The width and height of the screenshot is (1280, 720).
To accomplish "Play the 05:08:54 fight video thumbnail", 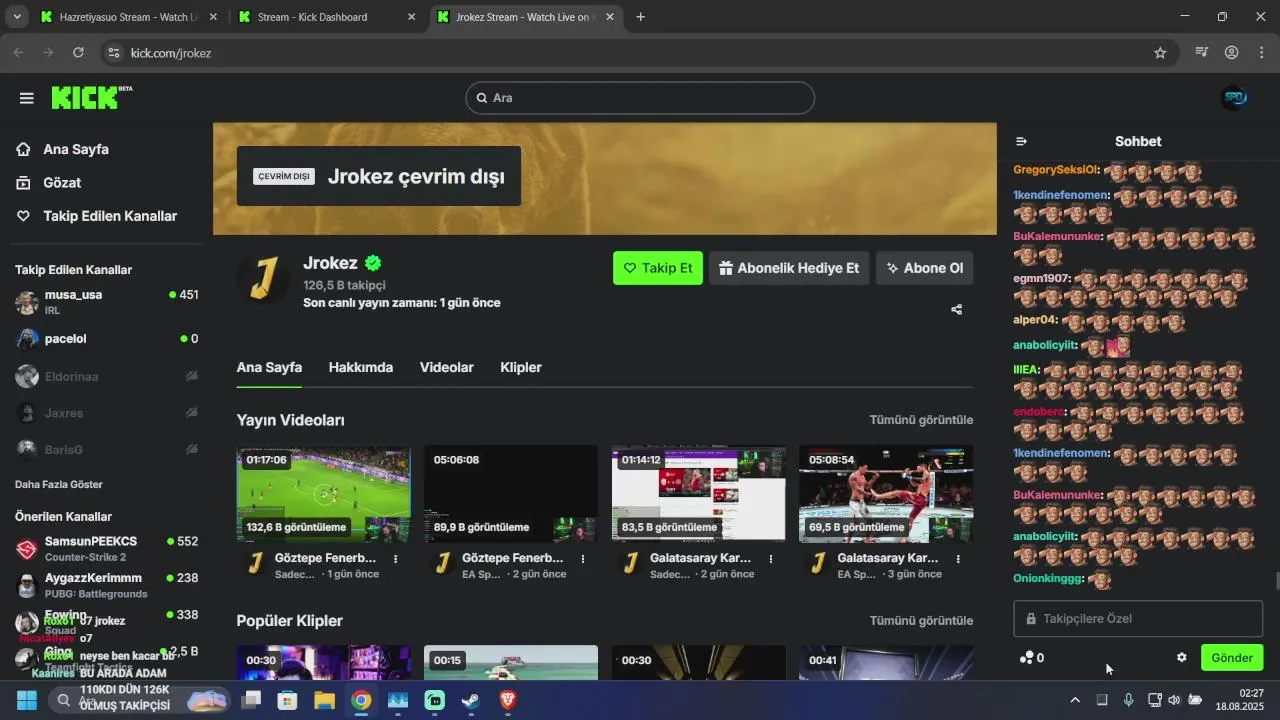I will tap(886, 494).
